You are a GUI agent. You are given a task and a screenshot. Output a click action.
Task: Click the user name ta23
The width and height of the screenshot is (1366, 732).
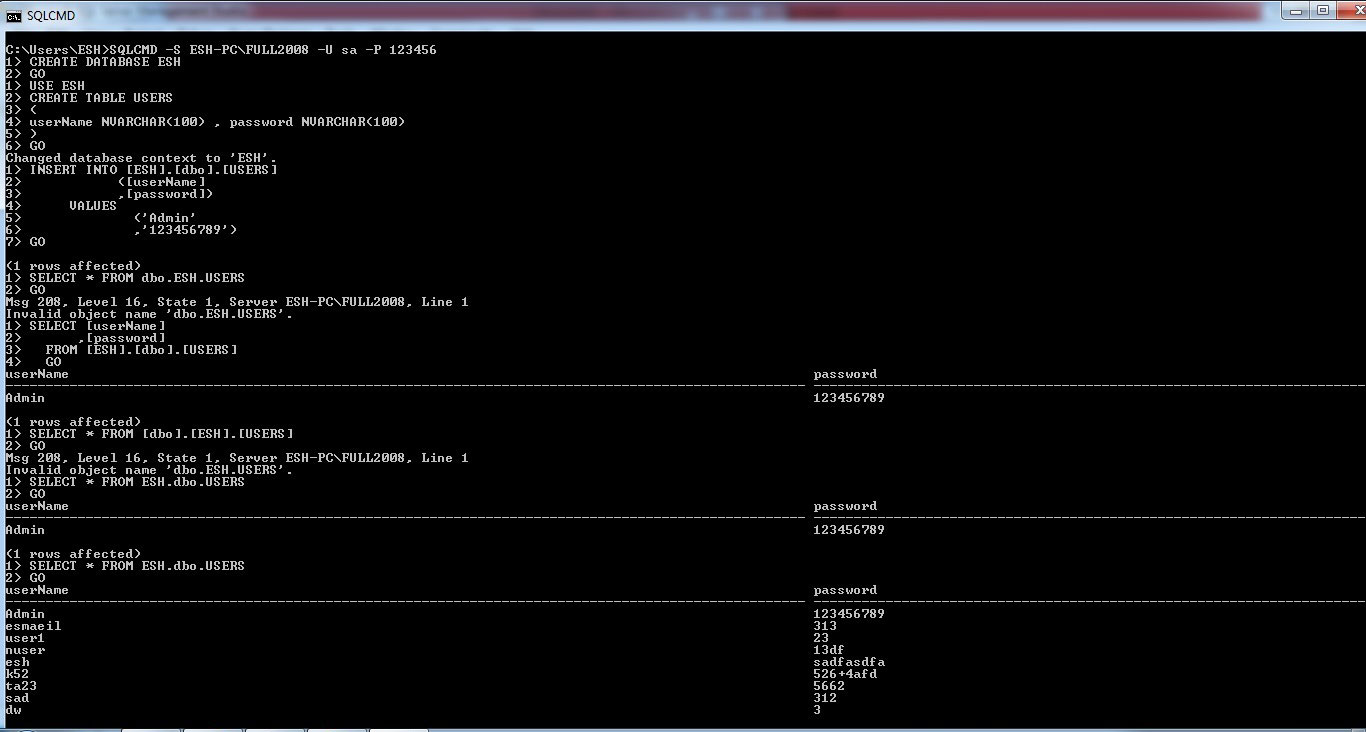[x=21, y=686]
